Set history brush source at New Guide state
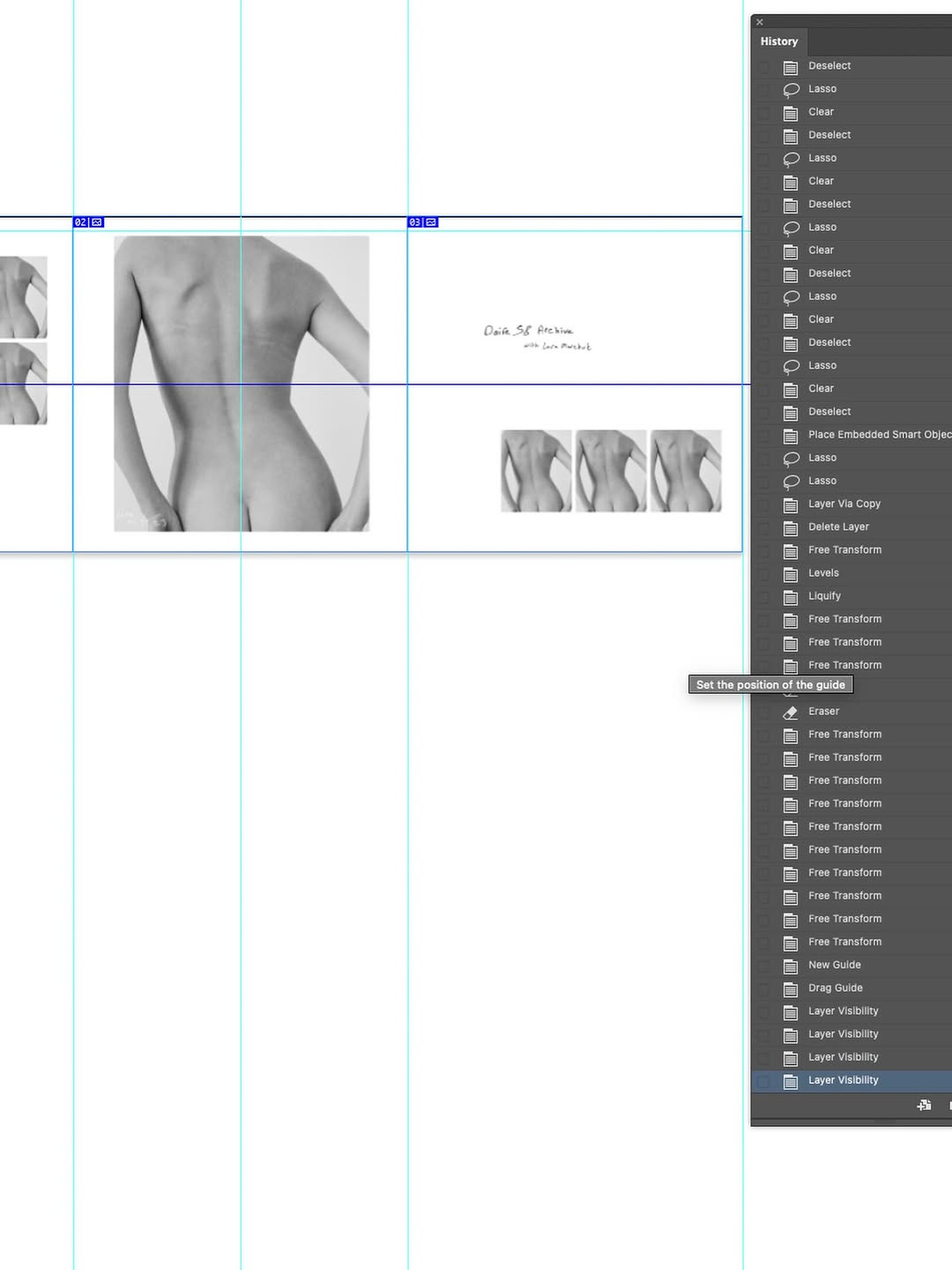Screen dimensions: 952x1270 pyautogui.click(x=763, y=965)
